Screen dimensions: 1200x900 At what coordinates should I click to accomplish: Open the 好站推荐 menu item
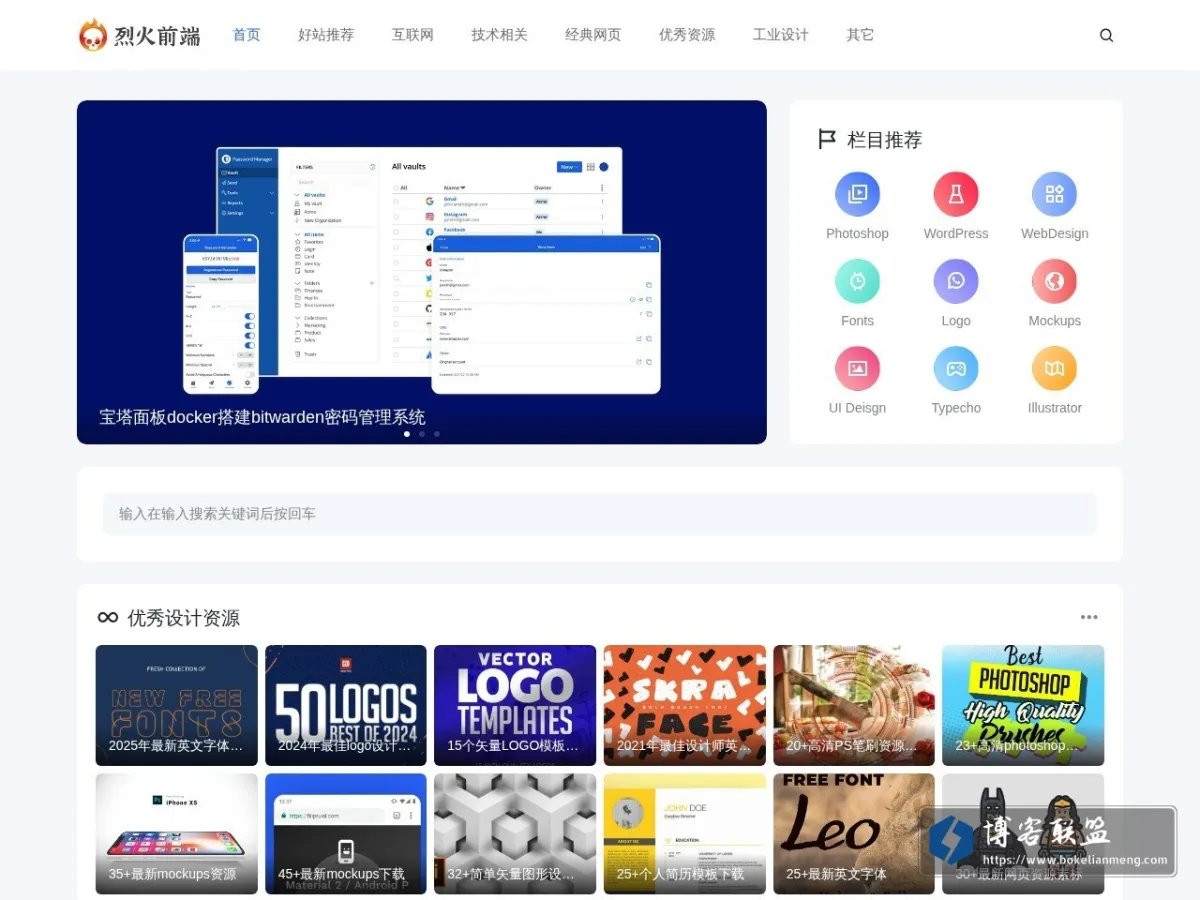click(326, 35)
